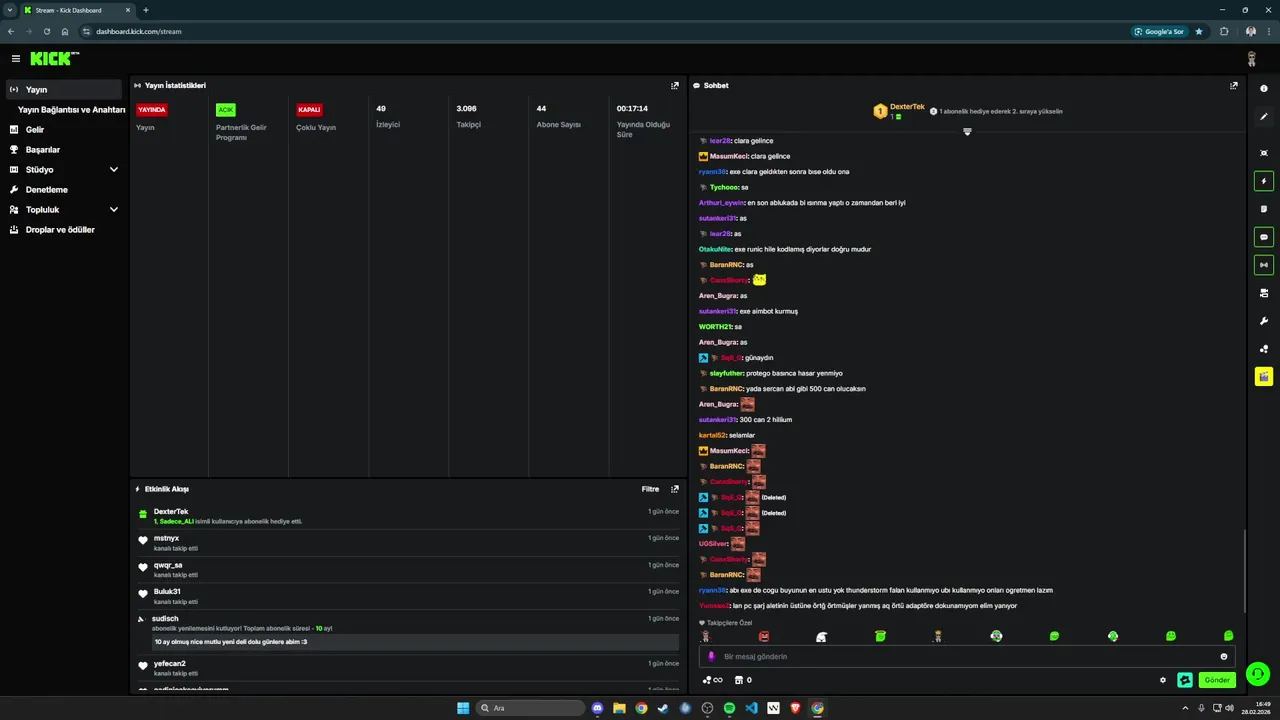The height and width of the screenshot is (720, 1280).
Task: Open Yayın Bağlantısı ve Anahtarı page
Action: coord(71,109)
